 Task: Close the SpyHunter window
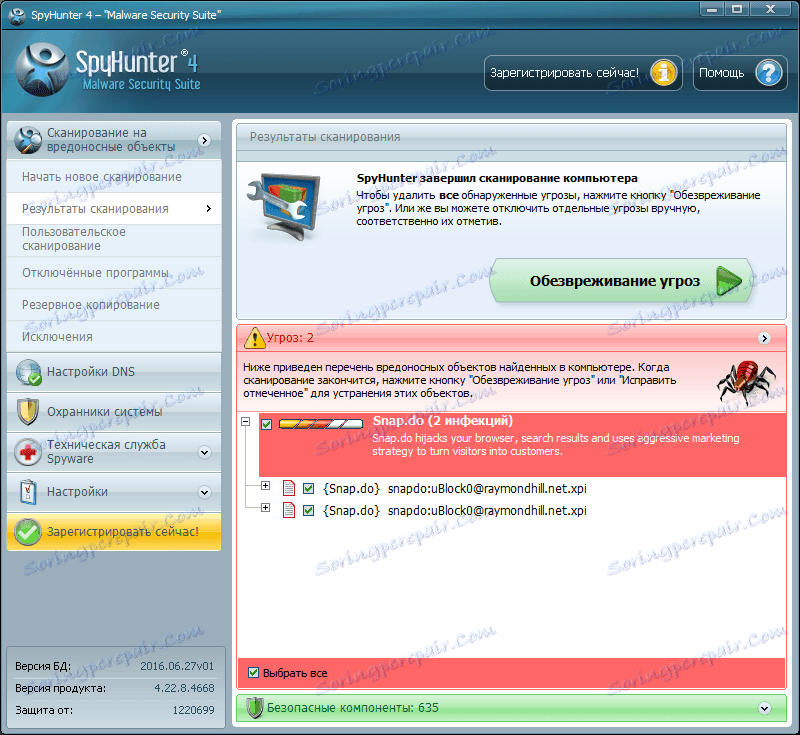(771, 9)
